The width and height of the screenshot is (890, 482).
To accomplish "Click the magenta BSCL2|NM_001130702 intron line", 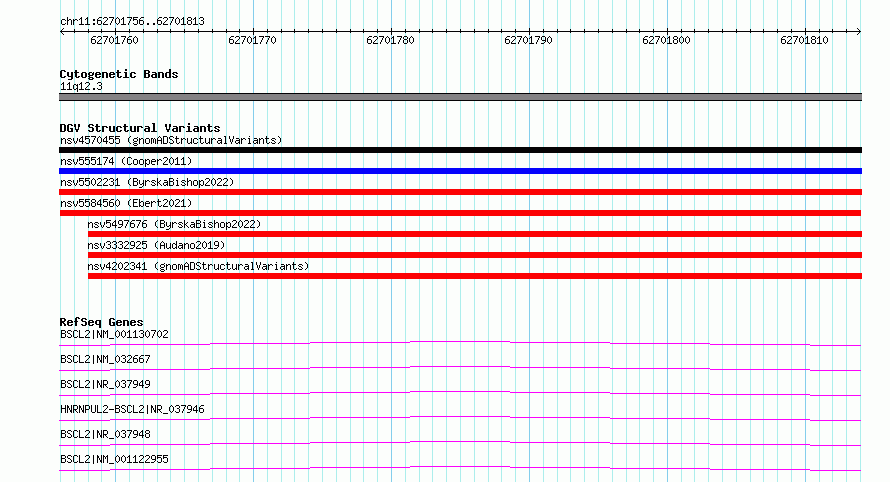I will point(460,343).
